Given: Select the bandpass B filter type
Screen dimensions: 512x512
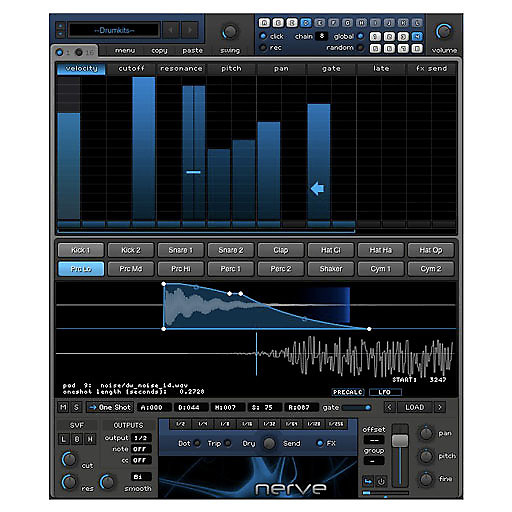Looking at the screenshot, I should (x=77, y=439).
